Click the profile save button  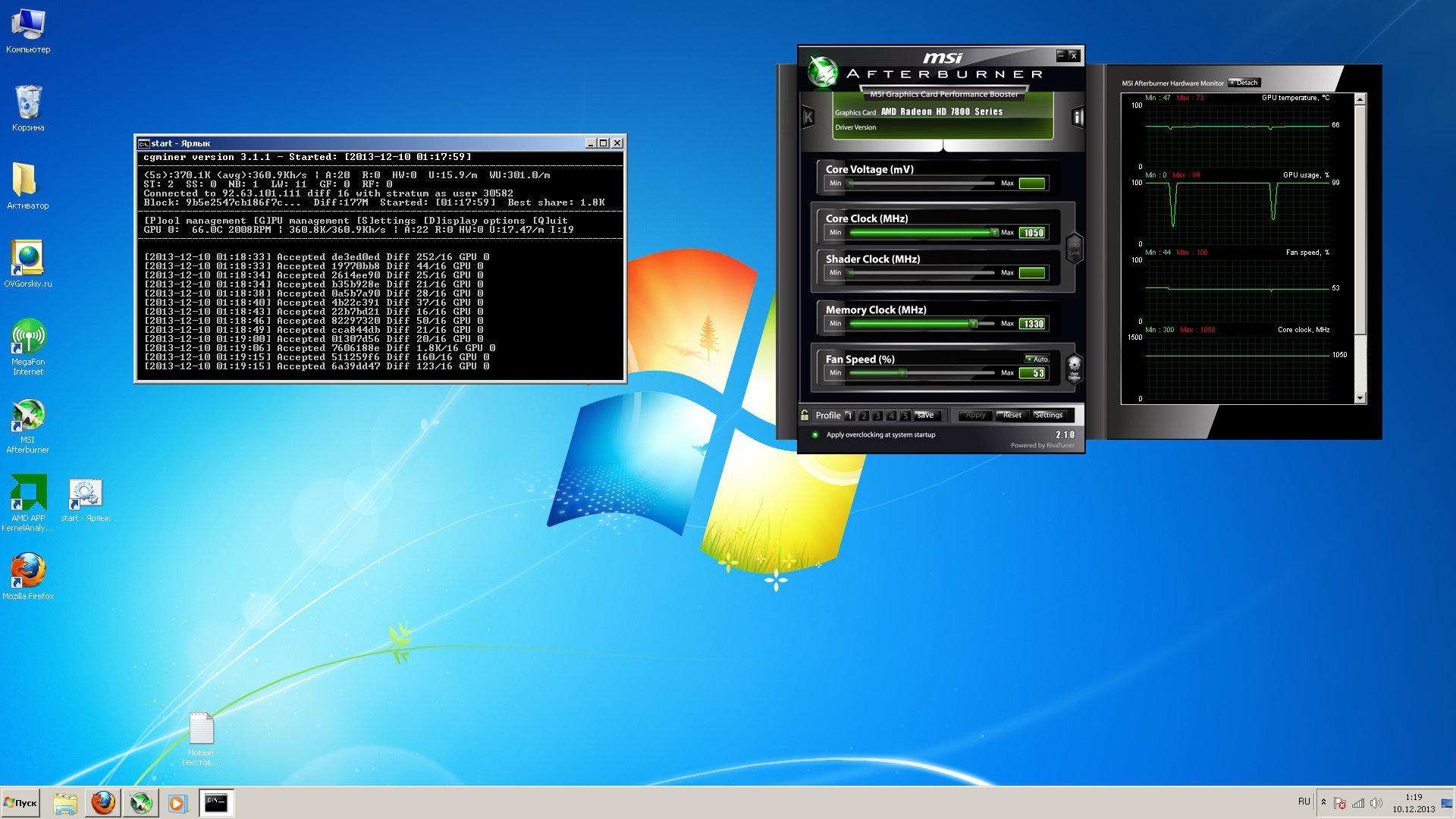(x=926, y=415)
